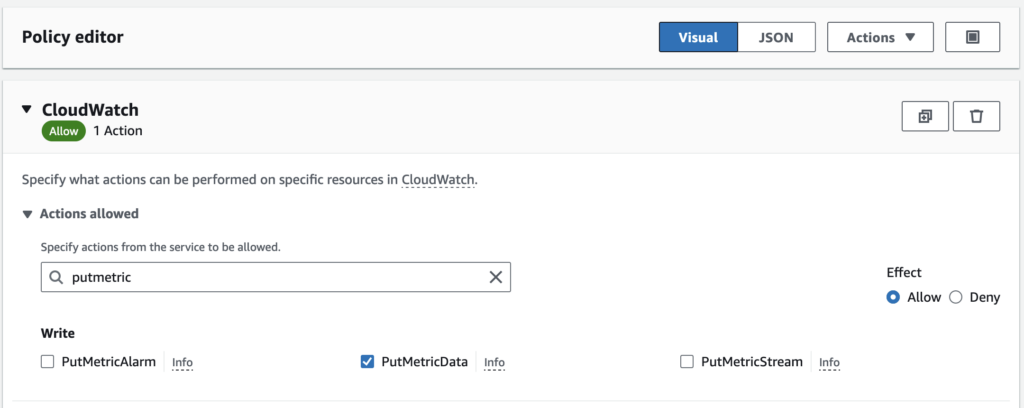
Task: Collapse the CloudWatch section triangle
Action: pyautogui.click(x=27, y=110)
